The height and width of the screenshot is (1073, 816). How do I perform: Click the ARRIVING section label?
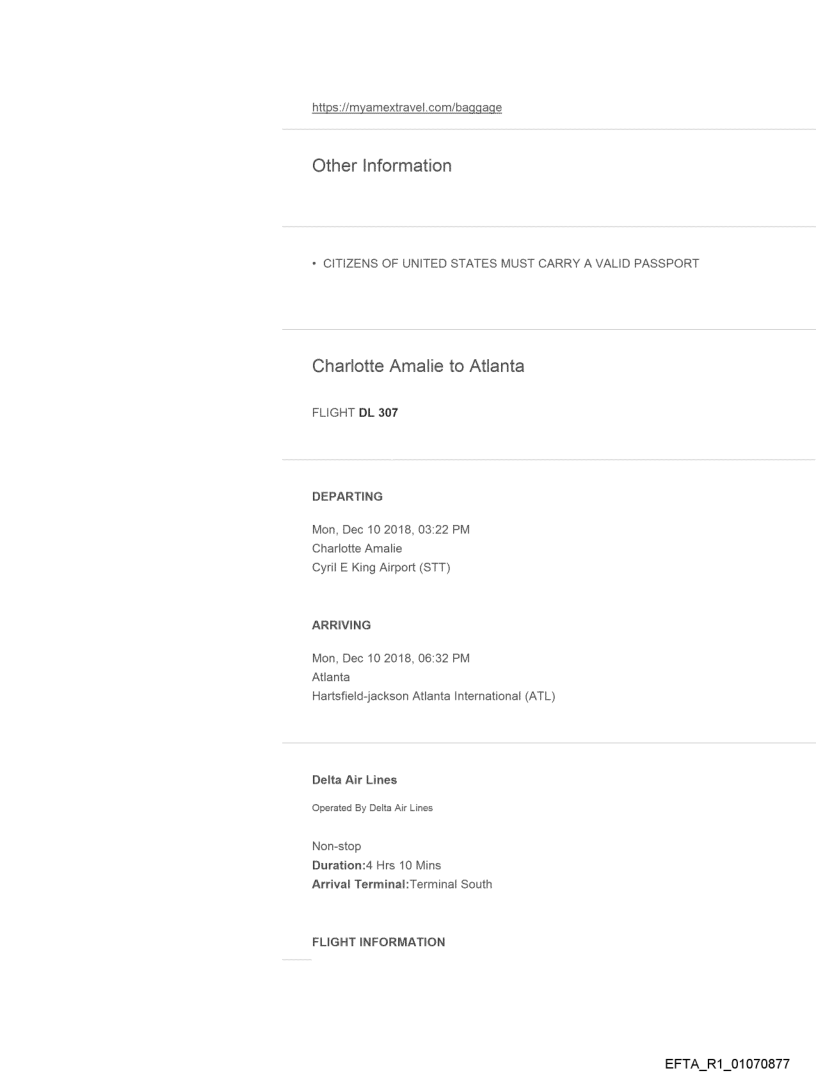click(x=341, y=625)
